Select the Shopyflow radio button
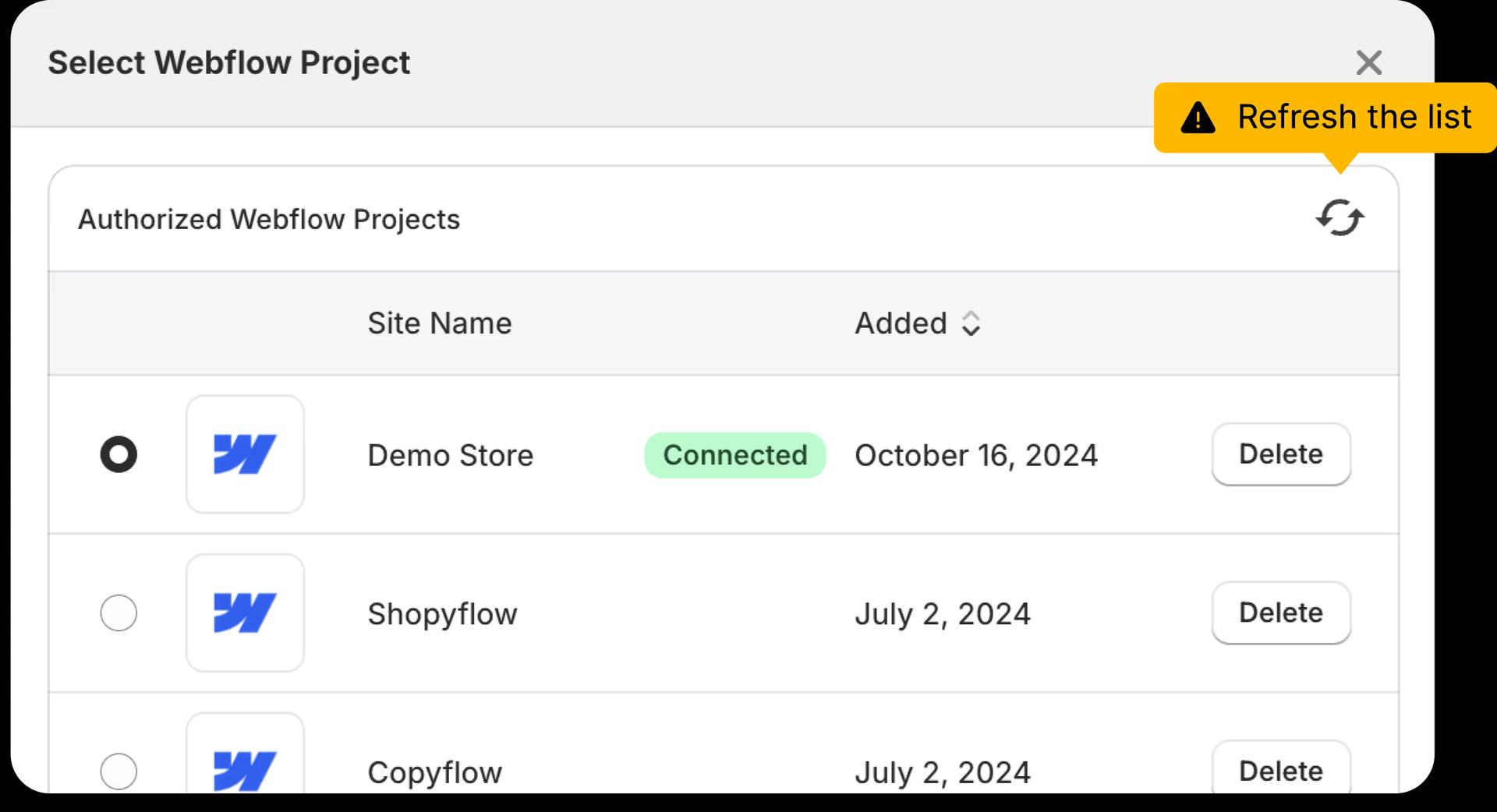The width and height of the screenshot is (1497, 812). coord(119,613)
